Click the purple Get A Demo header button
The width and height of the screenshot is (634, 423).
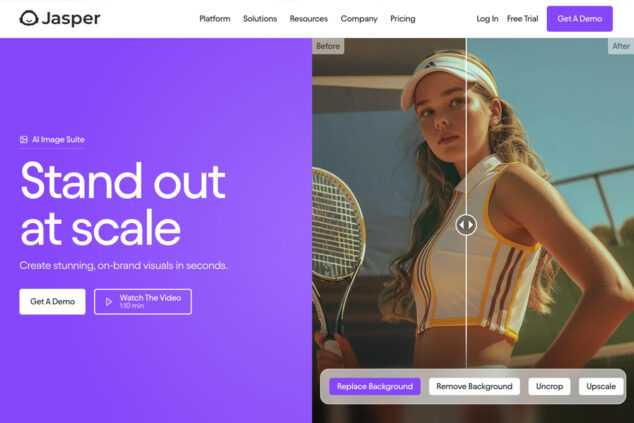pyautogui.click(x=580, y=19)
